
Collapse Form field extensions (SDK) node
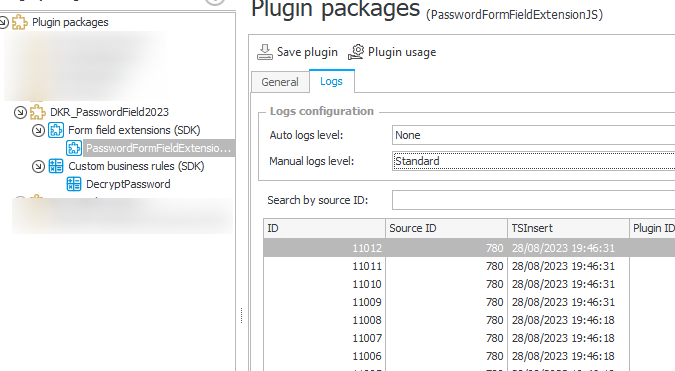[38, 130]
